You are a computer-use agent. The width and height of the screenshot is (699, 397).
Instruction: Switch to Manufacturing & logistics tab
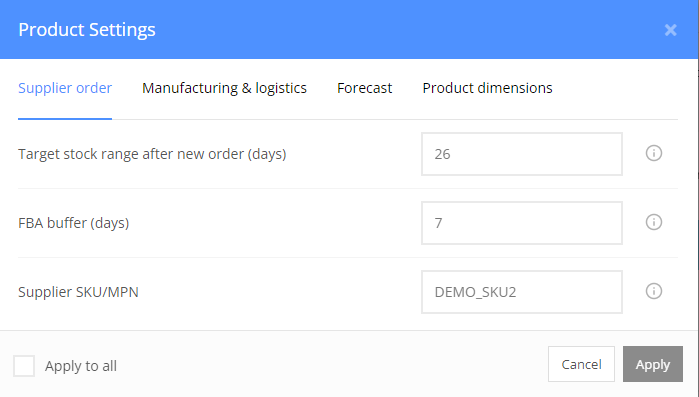224,88
